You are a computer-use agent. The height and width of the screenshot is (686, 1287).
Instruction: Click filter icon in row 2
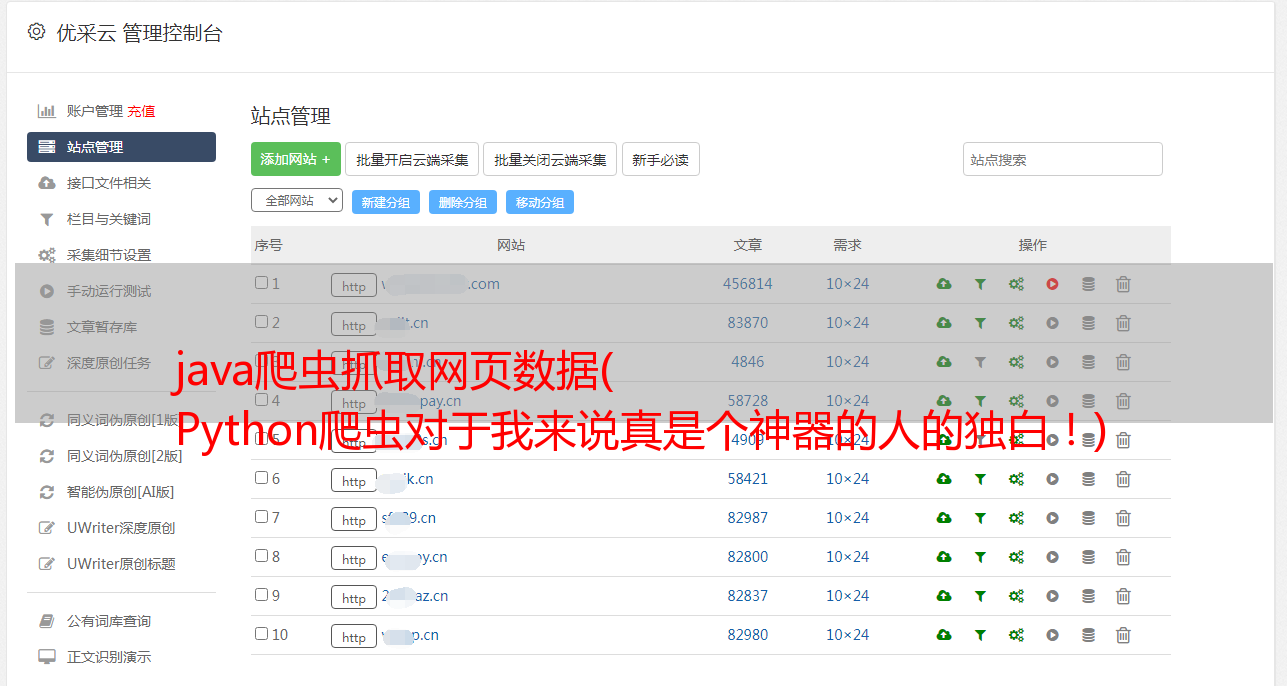coord(980,323)
